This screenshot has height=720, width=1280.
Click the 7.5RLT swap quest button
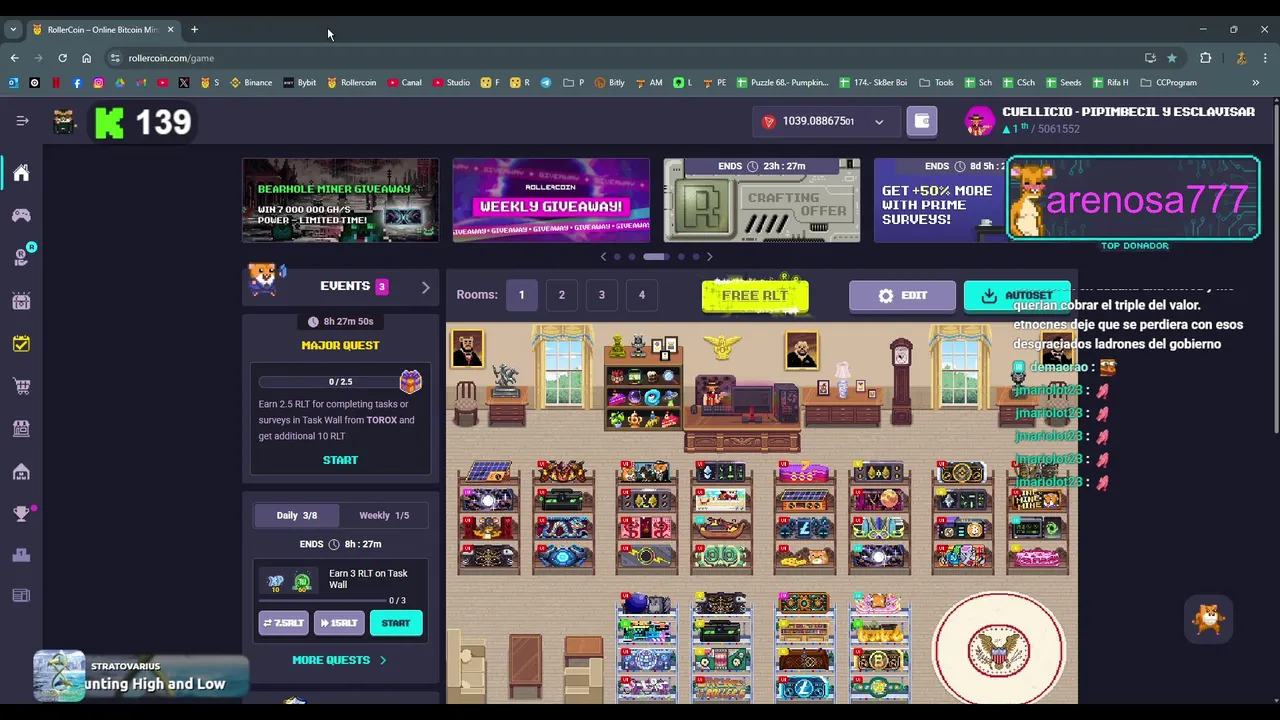[x=284, y=623]
